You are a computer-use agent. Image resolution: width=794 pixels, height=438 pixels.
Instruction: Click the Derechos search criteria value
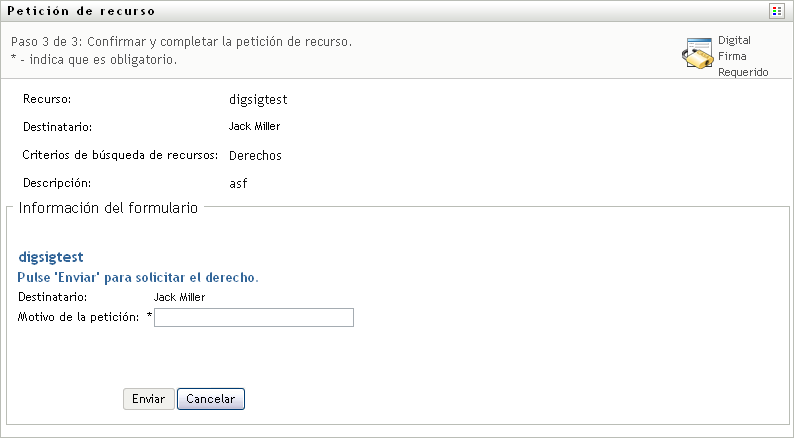pyautogui.click(x=255, y=156)
